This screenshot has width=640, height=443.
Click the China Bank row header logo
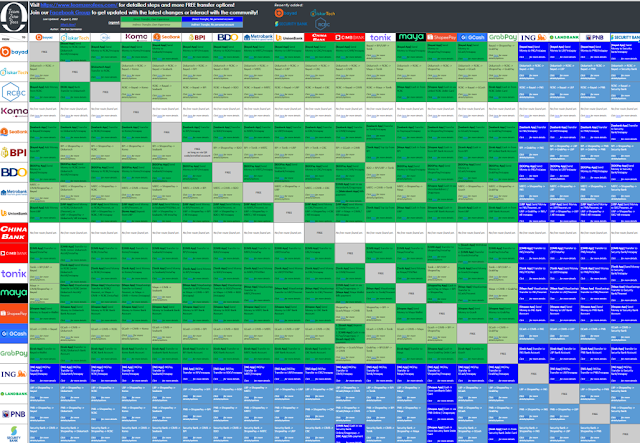pos(14,233)
